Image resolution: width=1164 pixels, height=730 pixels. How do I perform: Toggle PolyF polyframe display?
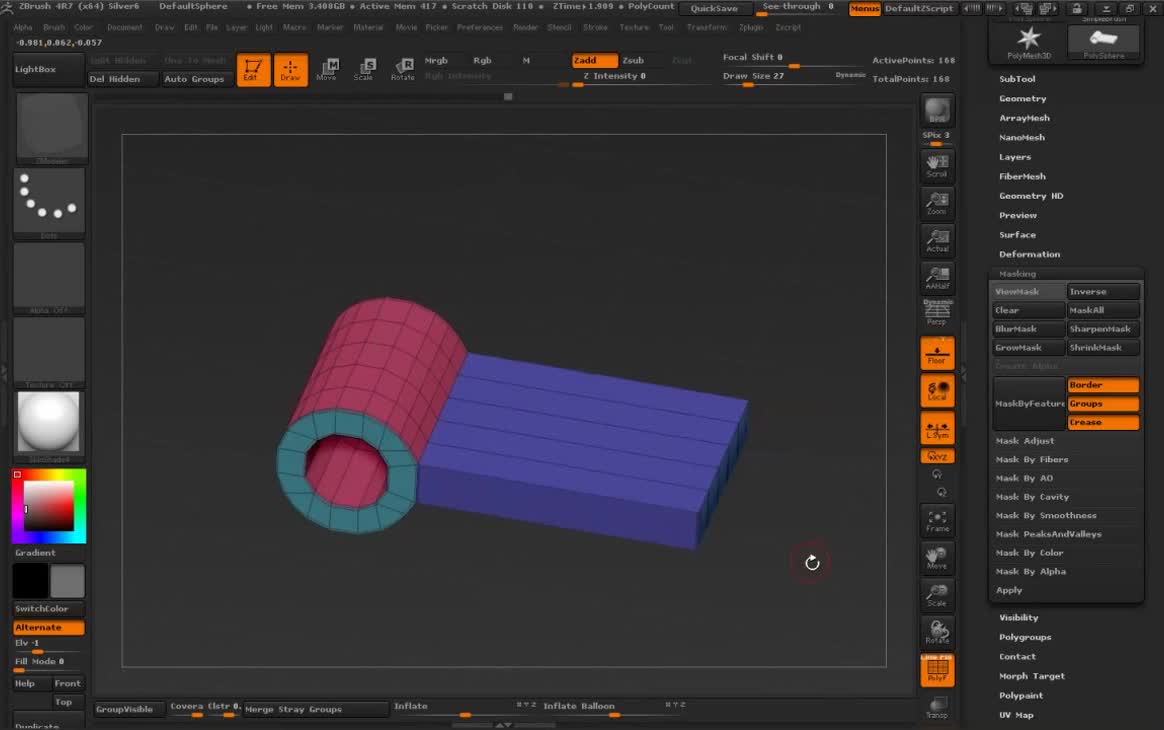point(938,670)
